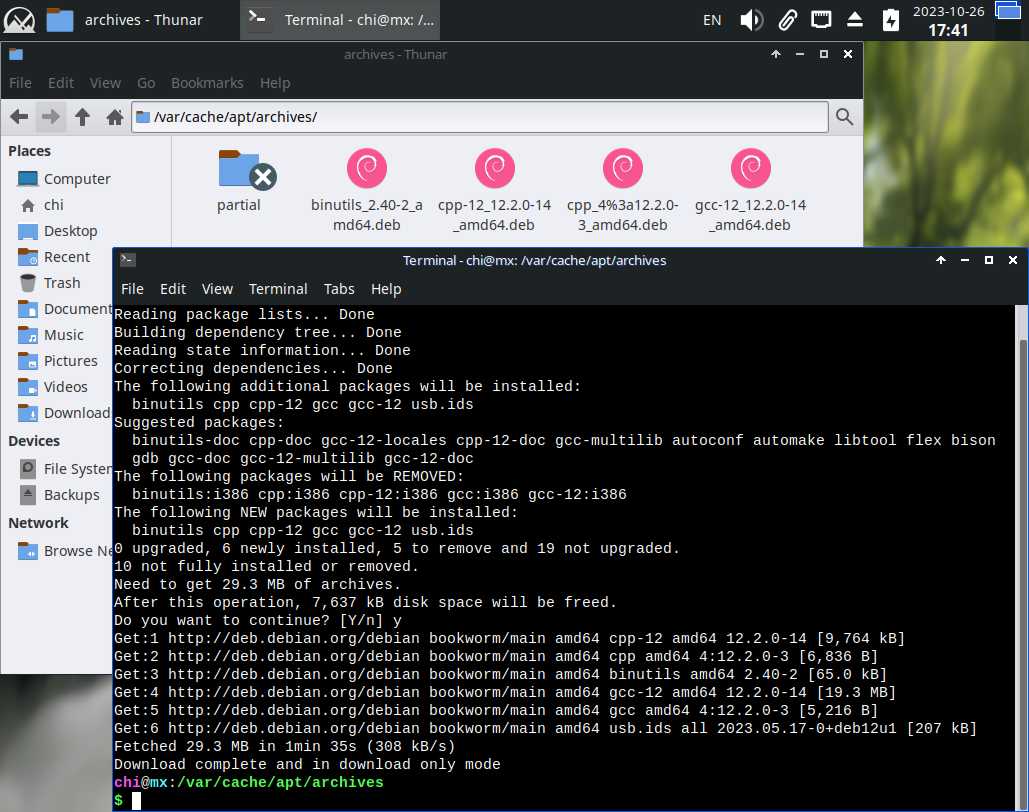Click the Terminal vertical scrollbar
Screen dimensions: 1029x812
pos(1022,558)
